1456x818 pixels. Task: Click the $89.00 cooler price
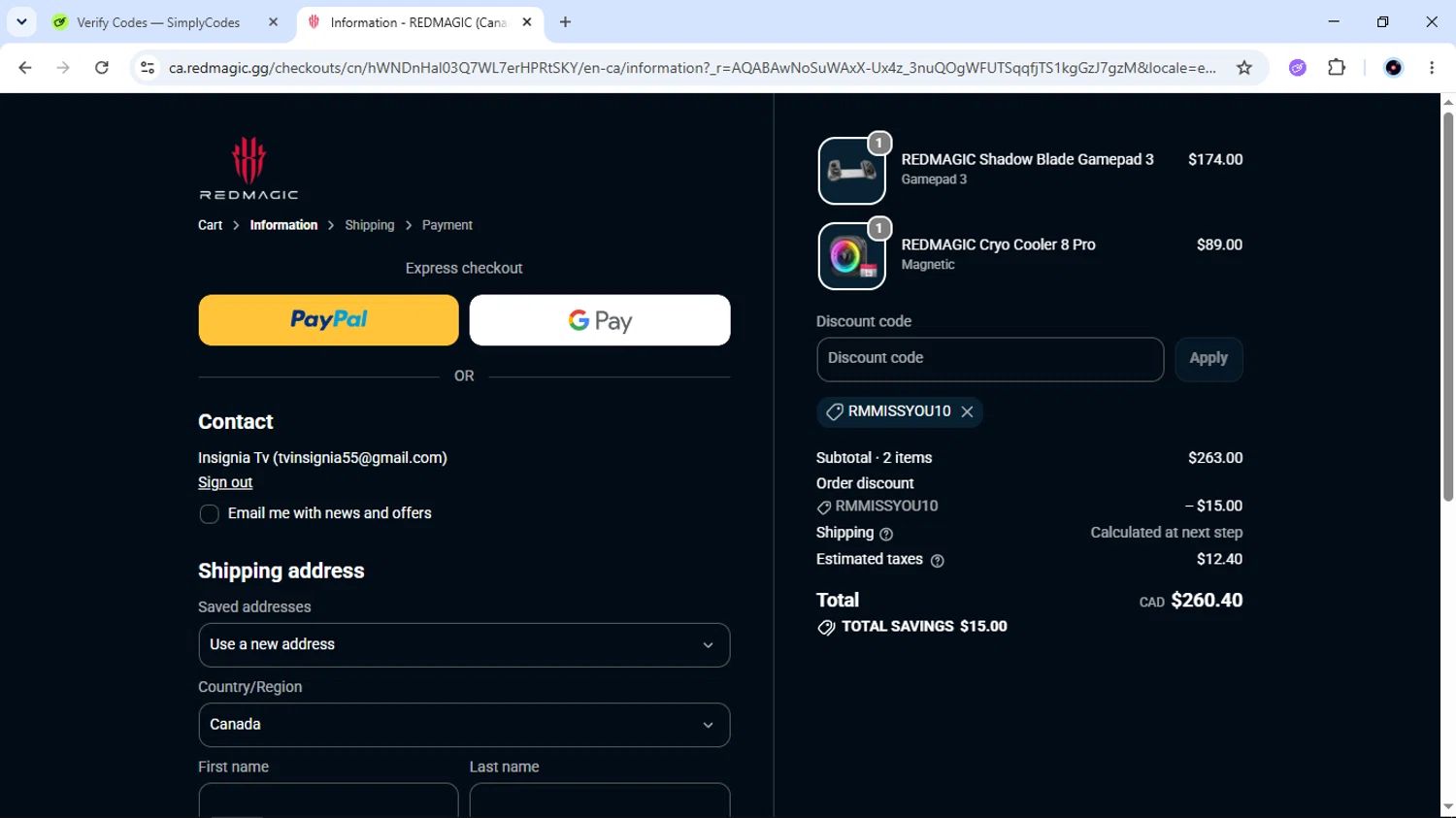tap(1219, 245)
